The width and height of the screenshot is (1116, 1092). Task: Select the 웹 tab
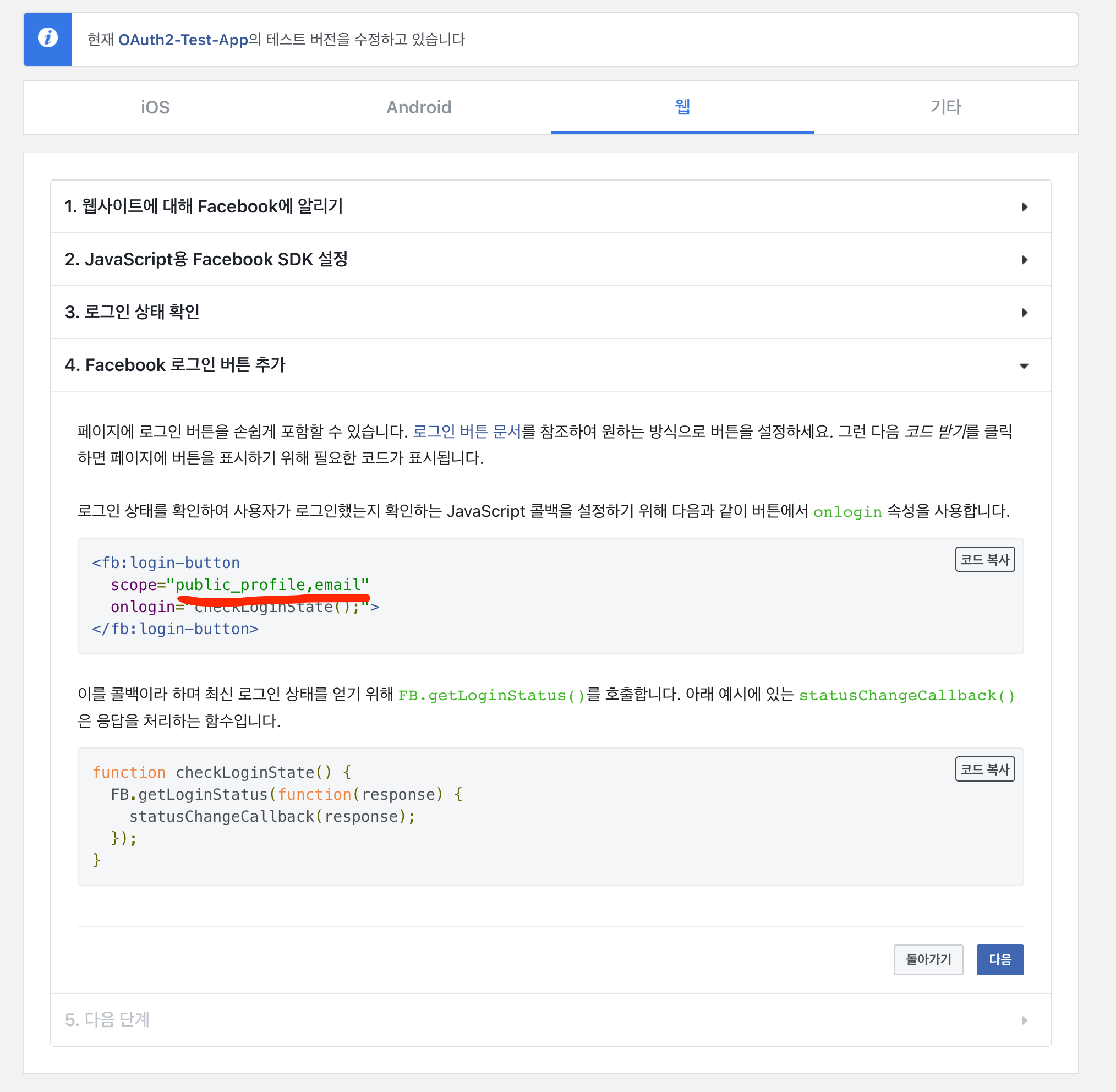point(682,107)
